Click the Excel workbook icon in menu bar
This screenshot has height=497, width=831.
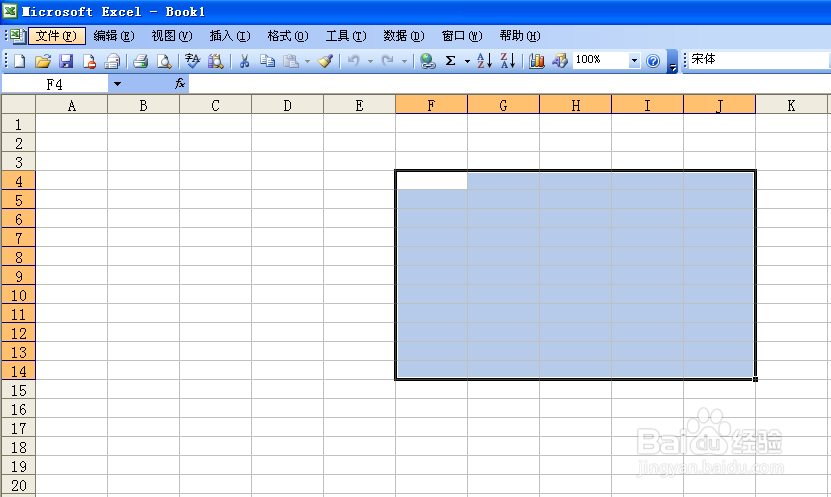(17, 36)
